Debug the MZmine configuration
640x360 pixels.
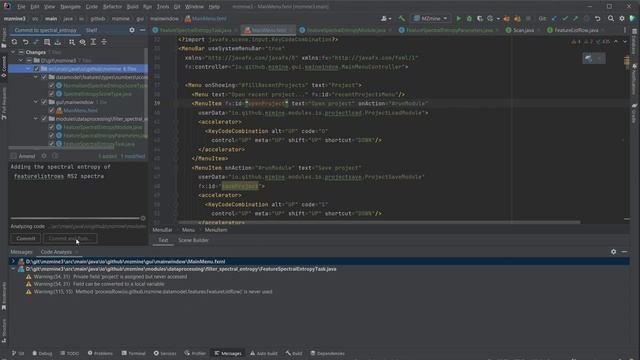point(469,18)
